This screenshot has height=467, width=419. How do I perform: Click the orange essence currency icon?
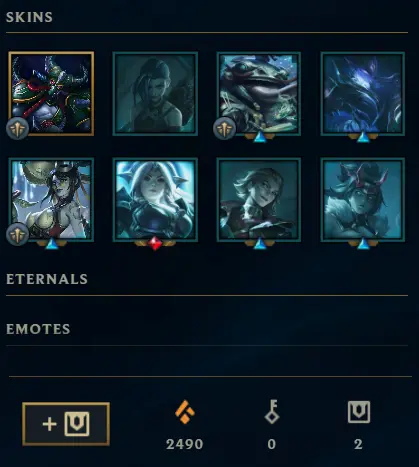pos(185,412)
